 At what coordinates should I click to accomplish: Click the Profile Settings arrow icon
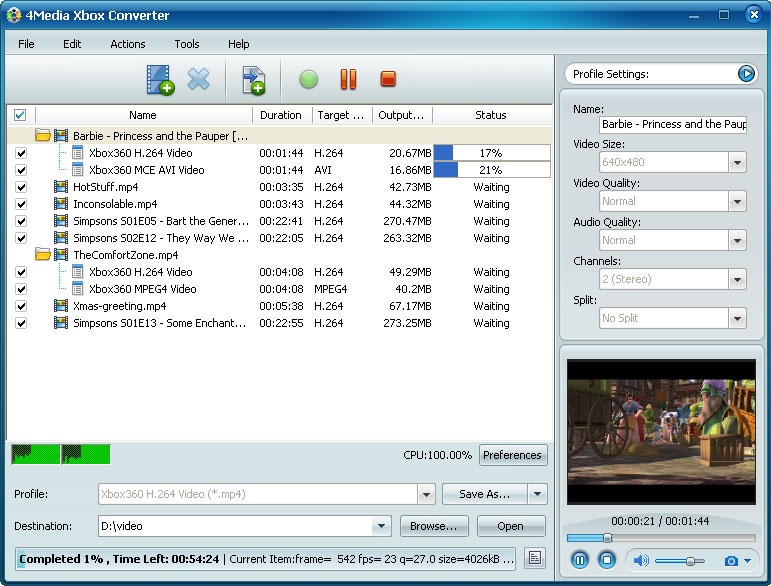(746, 74)
